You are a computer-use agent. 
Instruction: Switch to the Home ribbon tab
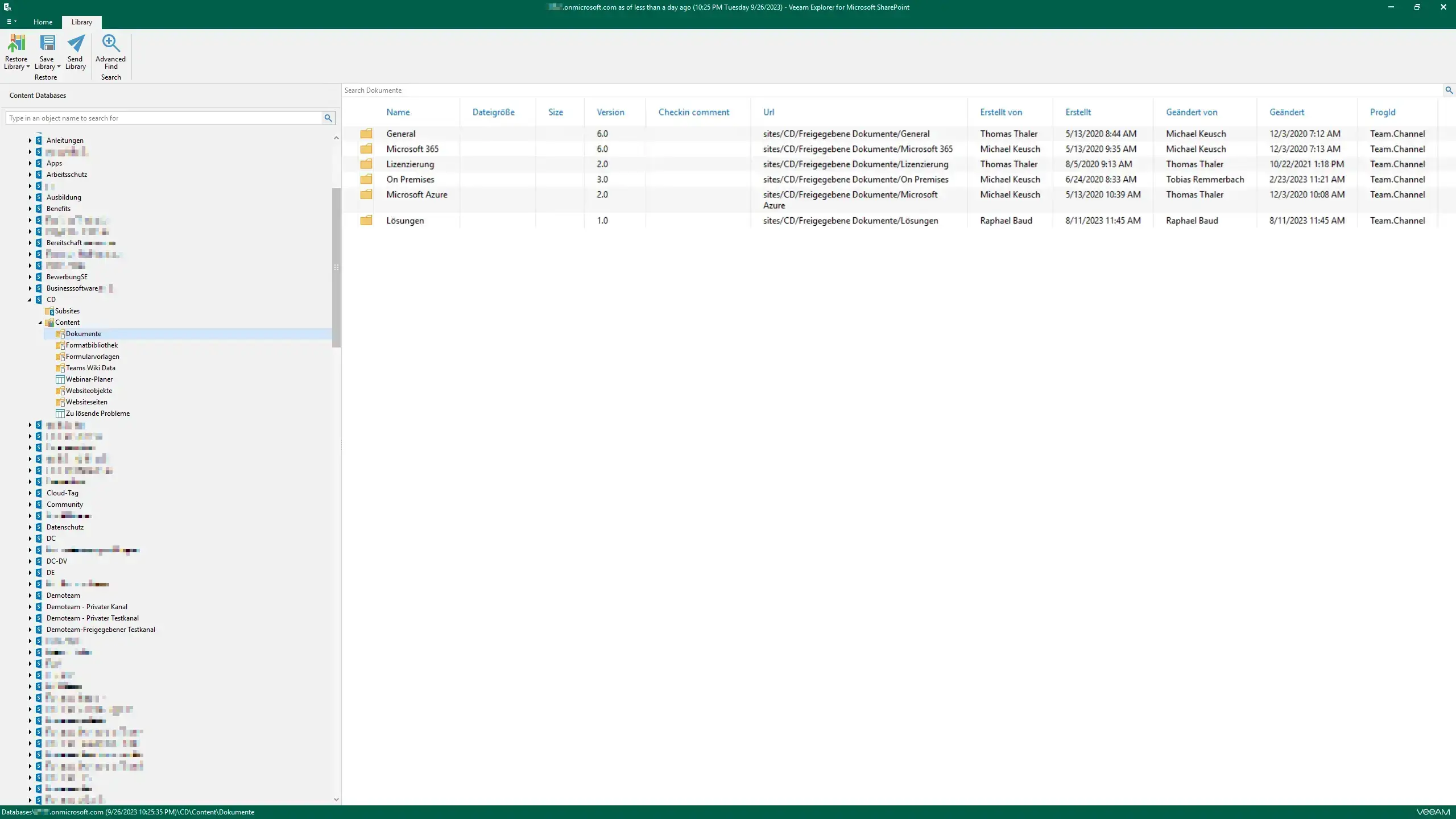(x=43, y=22)
